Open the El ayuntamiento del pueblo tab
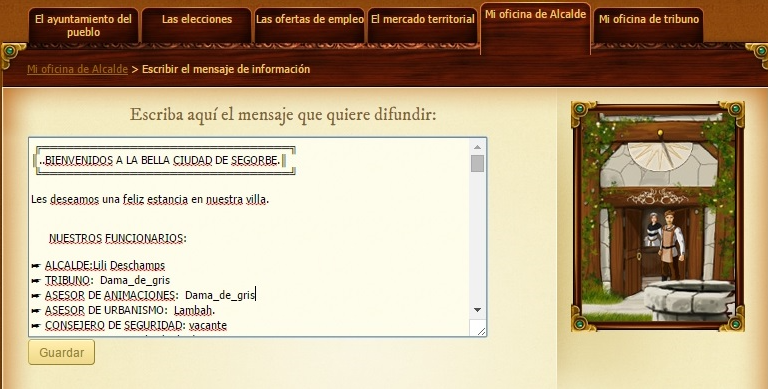Viewport: 768px width, 389px height. point(83,25)
